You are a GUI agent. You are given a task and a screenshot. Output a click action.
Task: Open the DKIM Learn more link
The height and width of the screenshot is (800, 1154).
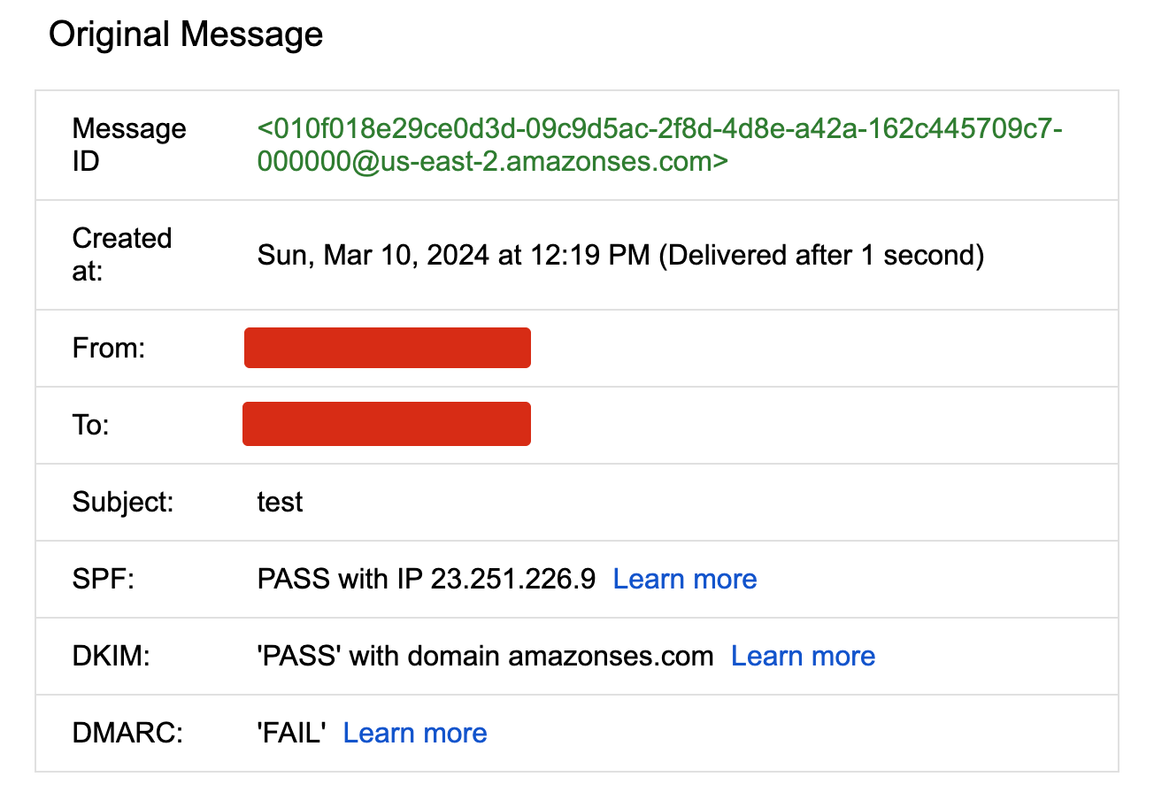click(x=803, y=656)
